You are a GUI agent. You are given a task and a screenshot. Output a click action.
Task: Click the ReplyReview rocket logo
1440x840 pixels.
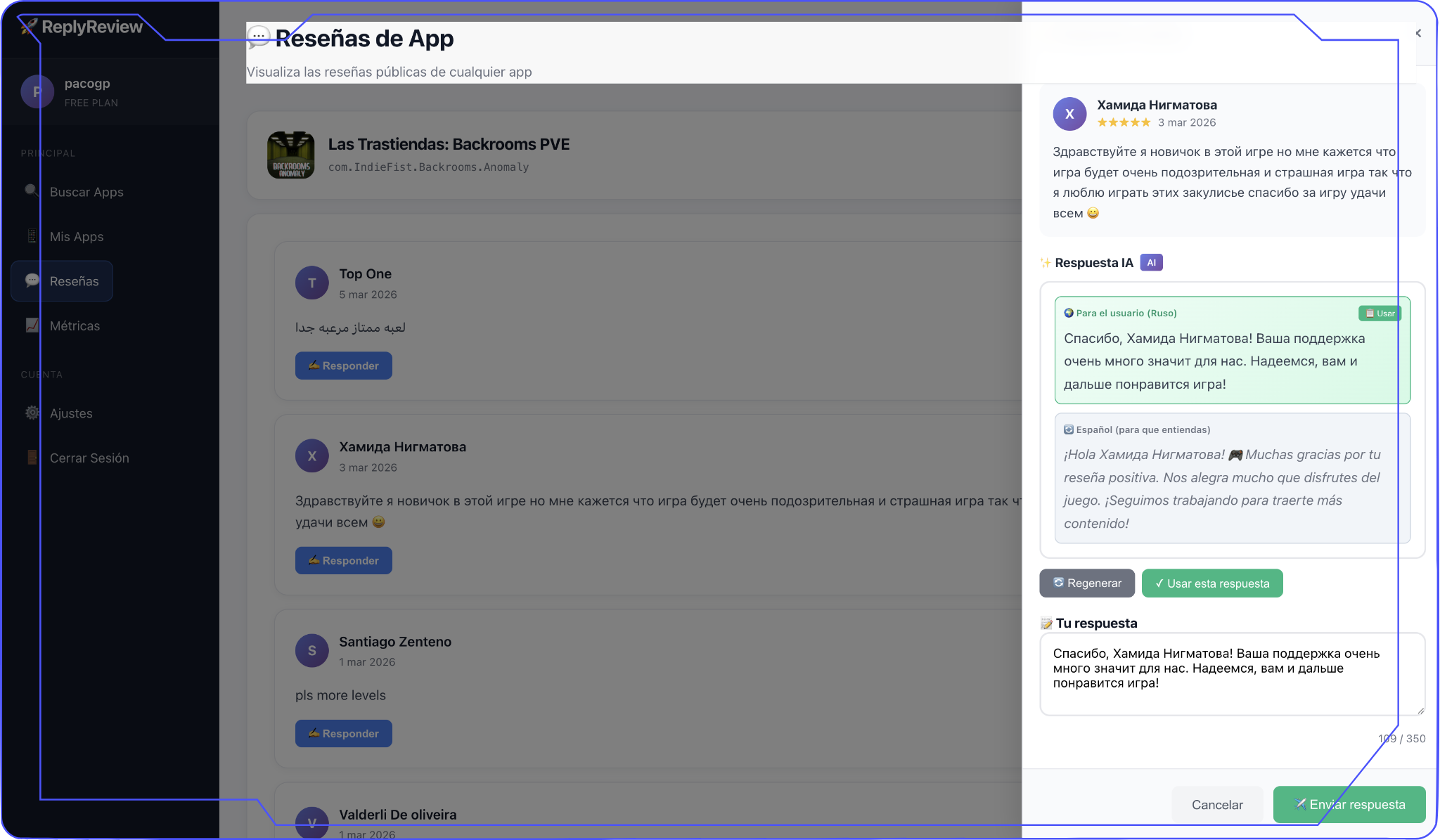coord(29,27)
